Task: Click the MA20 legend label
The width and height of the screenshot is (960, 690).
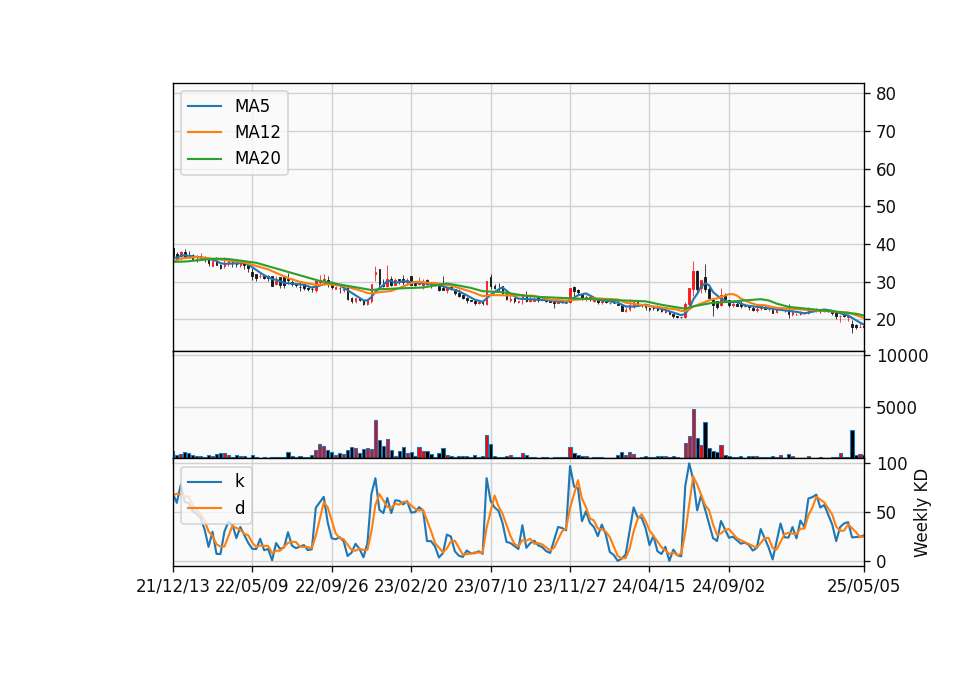Action: [258, 158]
